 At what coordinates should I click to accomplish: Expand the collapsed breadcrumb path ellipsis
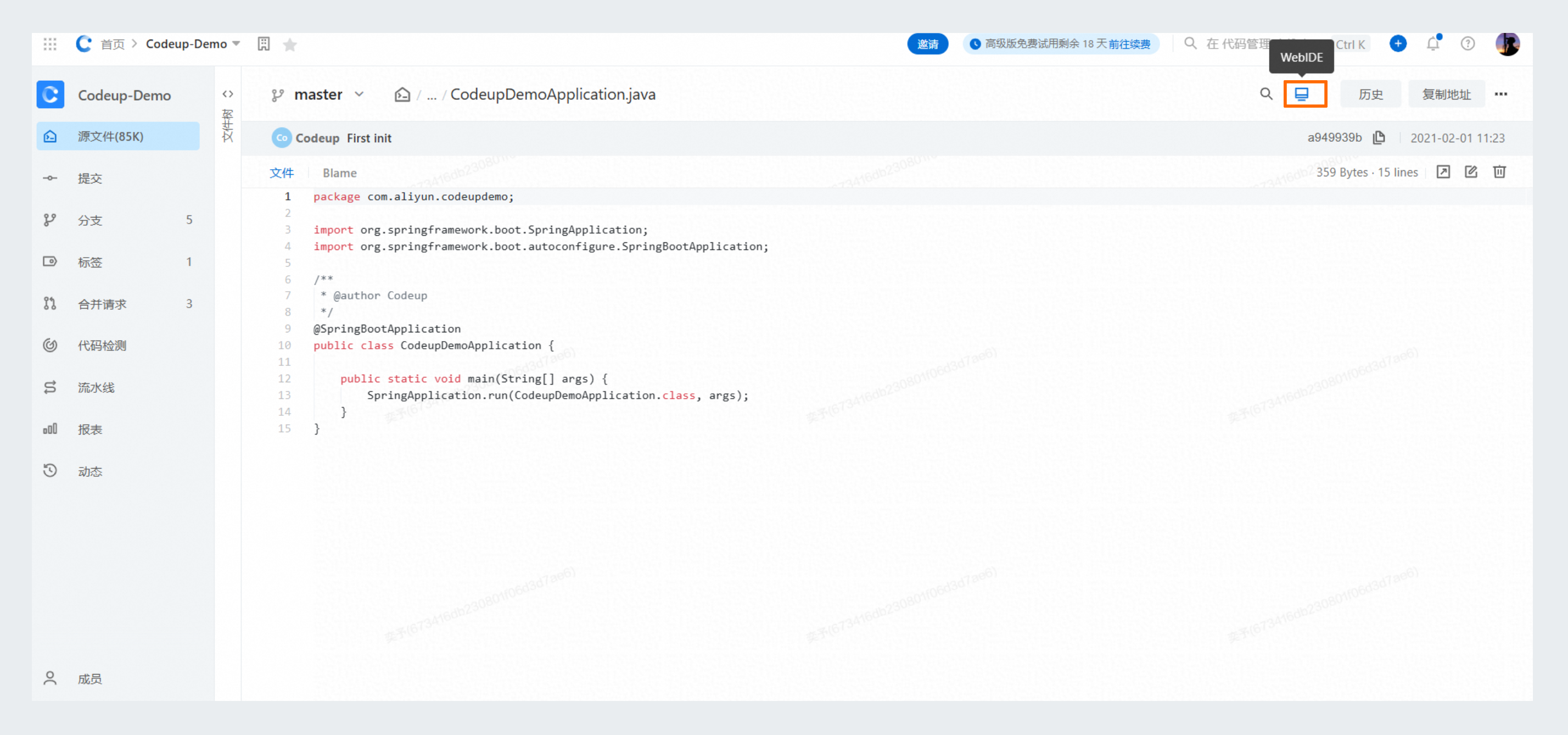tap(432, 96)
